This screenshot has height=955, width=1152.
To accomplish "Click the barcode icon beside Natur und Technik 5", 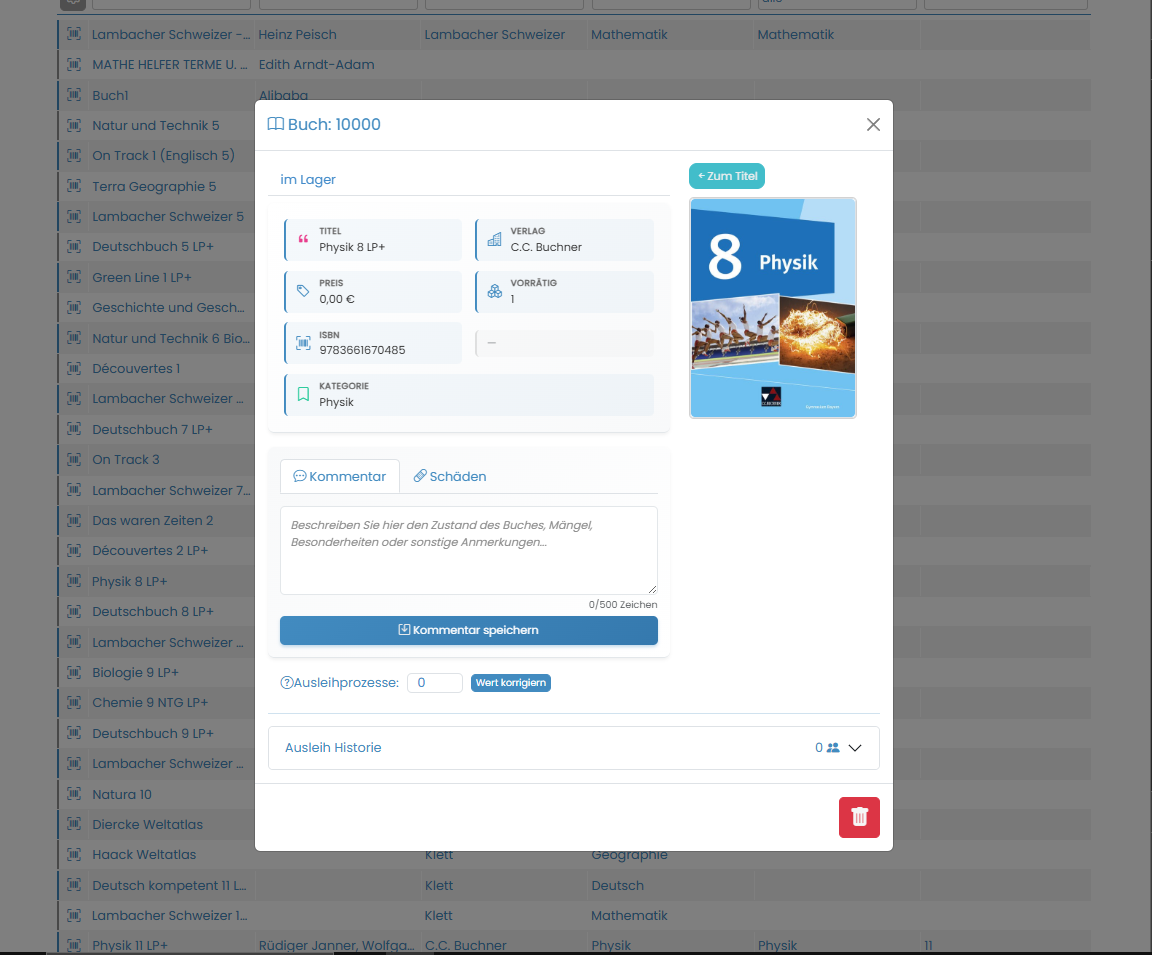I will coord(73,125).
